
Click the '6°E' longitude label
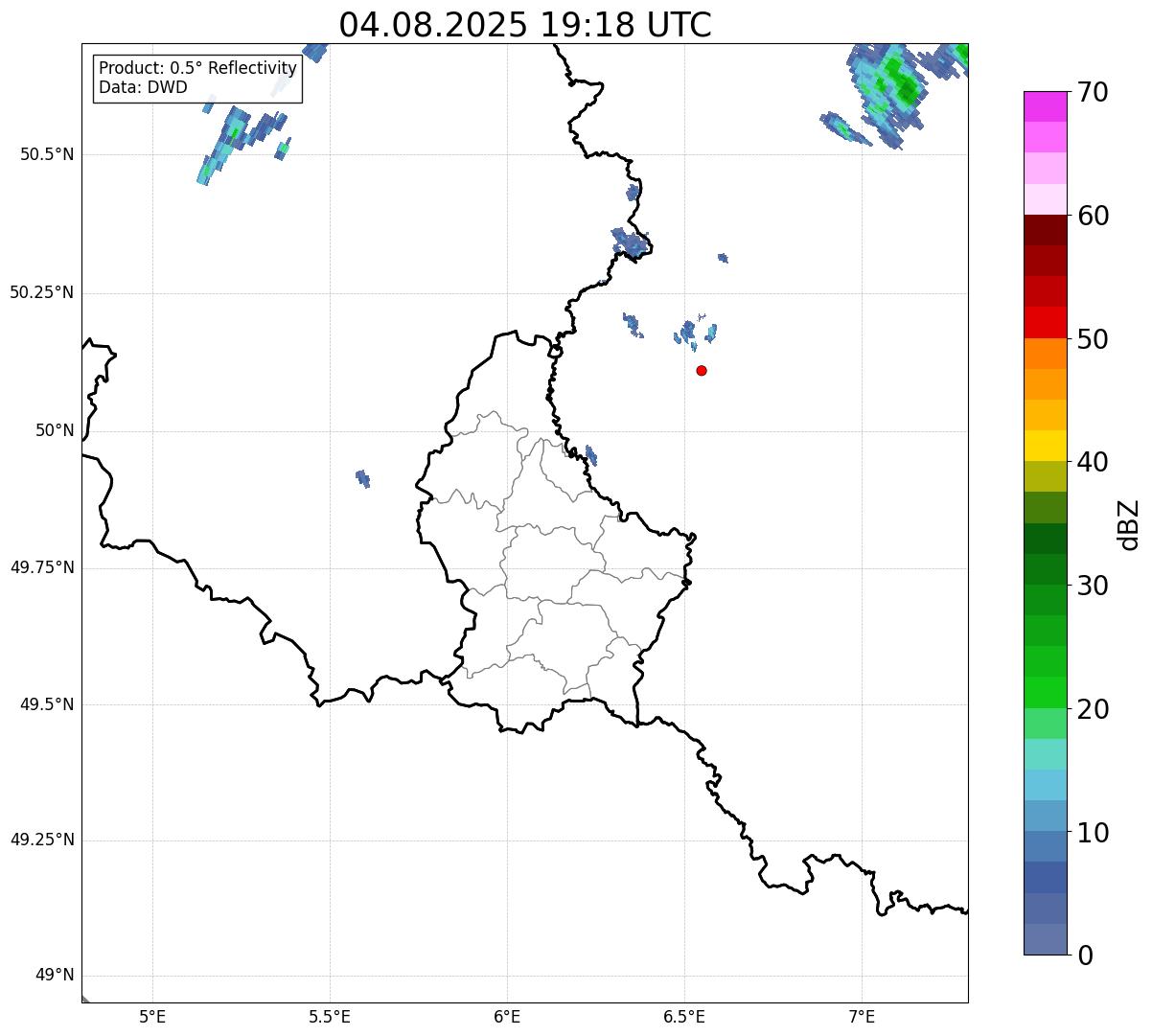pyautogui.click(x=507, y=1016)
